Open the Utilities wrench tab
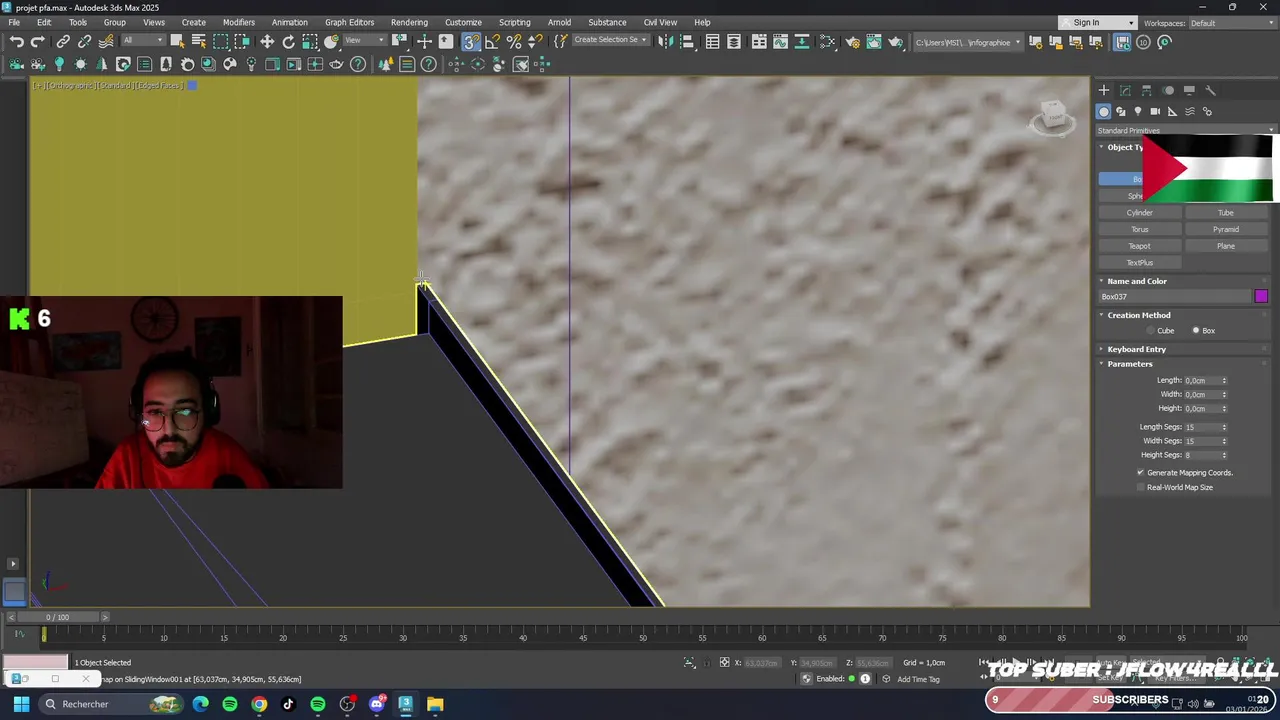Screen dimensions: 1280x720 pos(1210,90)
